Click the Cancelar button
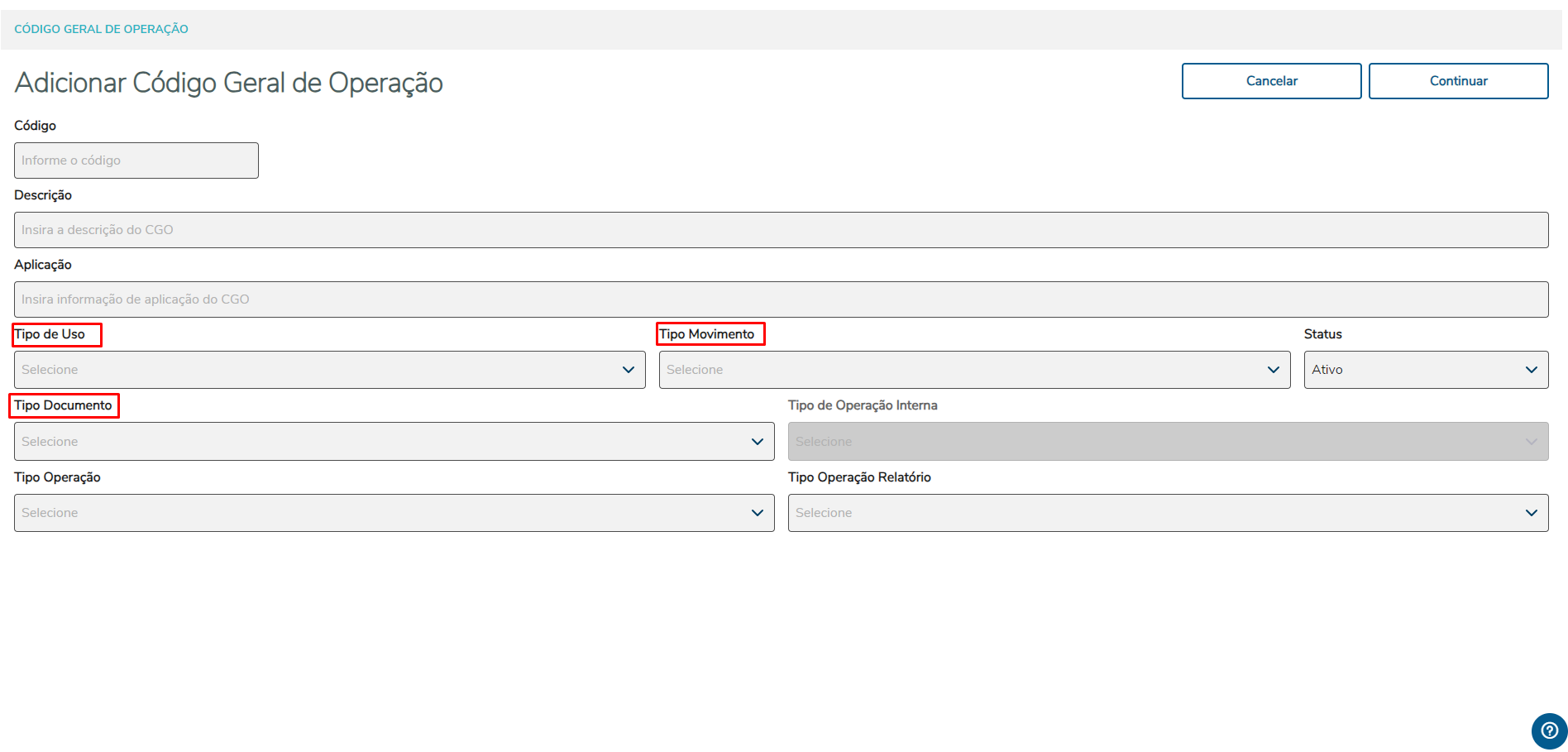Screen dimensions: 1568x752 pyautogui.click(x=1271, y=81)
